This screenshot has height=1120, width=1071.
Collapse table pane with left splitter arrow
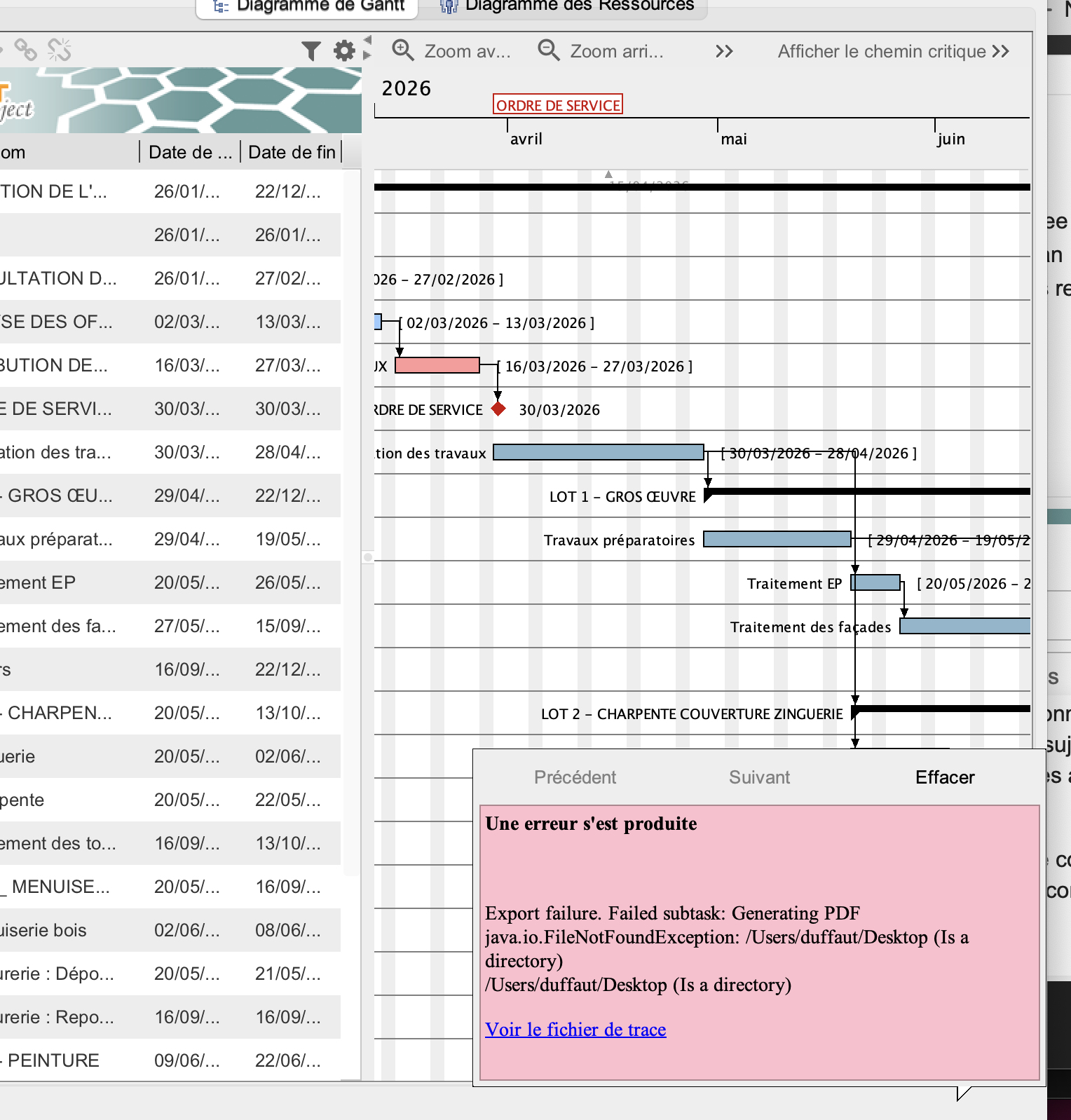click(x=368, y=41)
